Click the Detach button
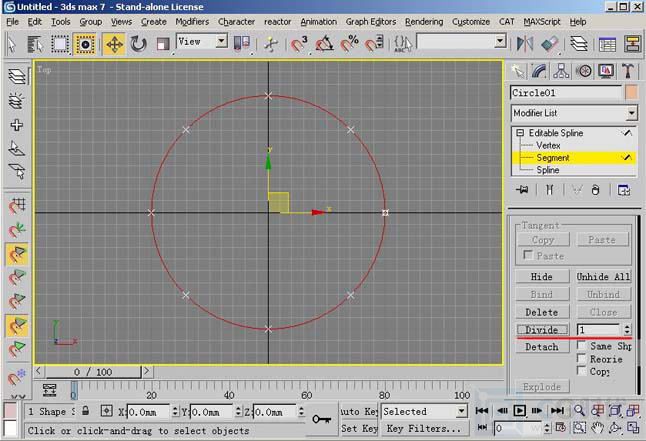Screen dimensions: 646x441 542,347
